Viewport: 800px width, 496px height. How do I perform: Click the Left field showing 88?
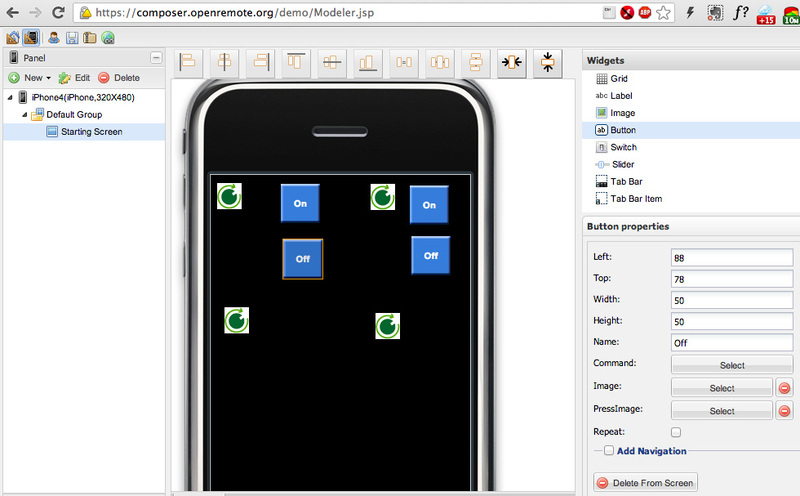[732, 258]
